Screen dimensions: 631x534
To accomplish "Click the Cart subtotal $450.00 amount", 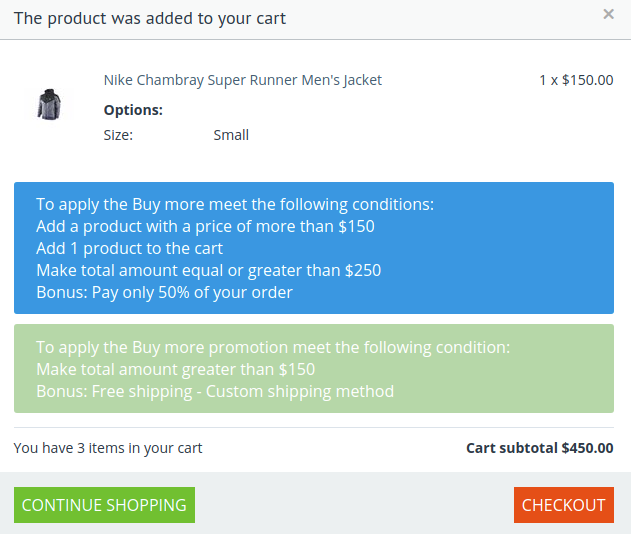I will point(540,448).
